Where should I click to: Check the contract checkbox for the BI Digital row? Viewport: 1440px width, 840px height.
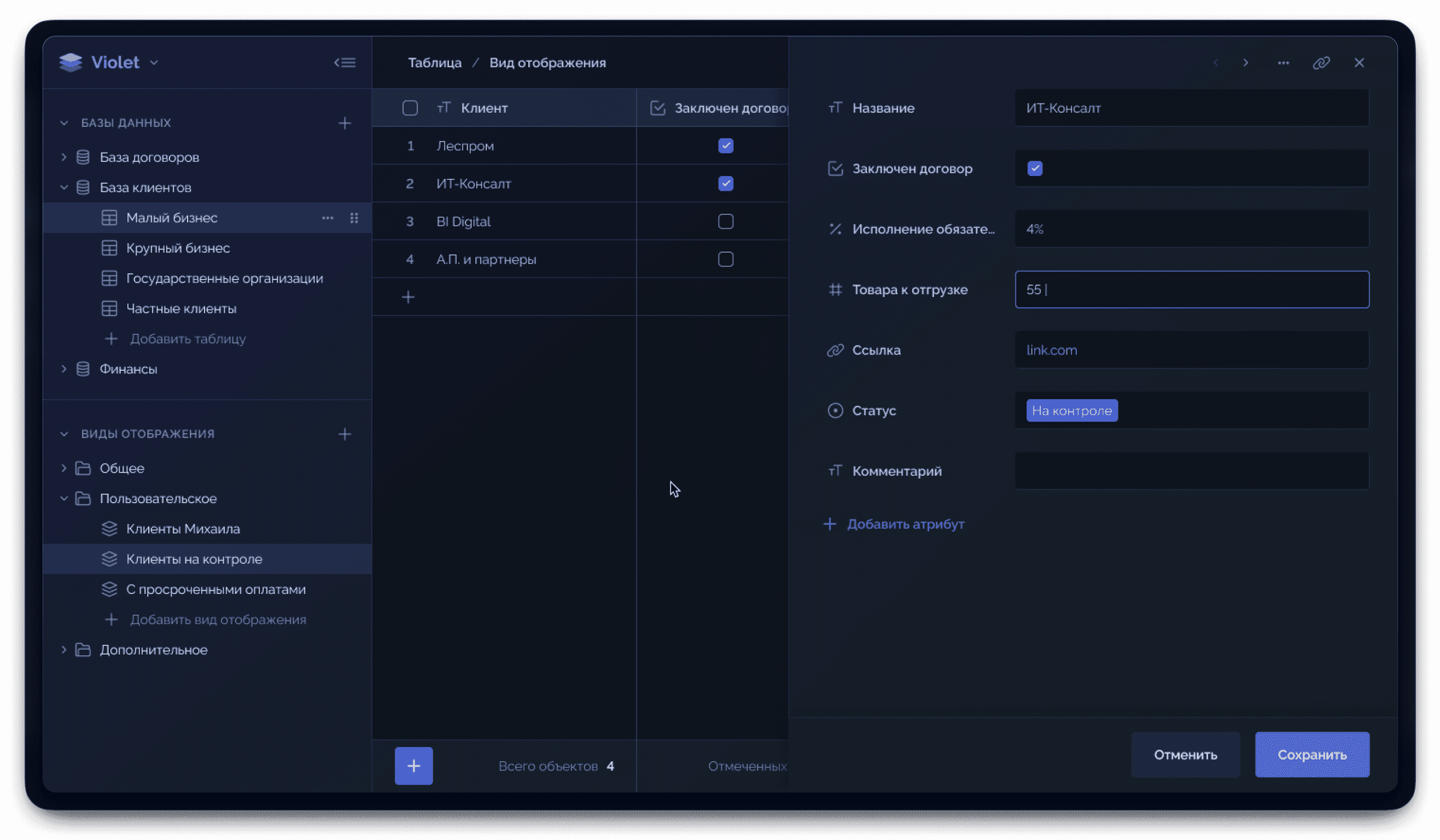[725, 221]
